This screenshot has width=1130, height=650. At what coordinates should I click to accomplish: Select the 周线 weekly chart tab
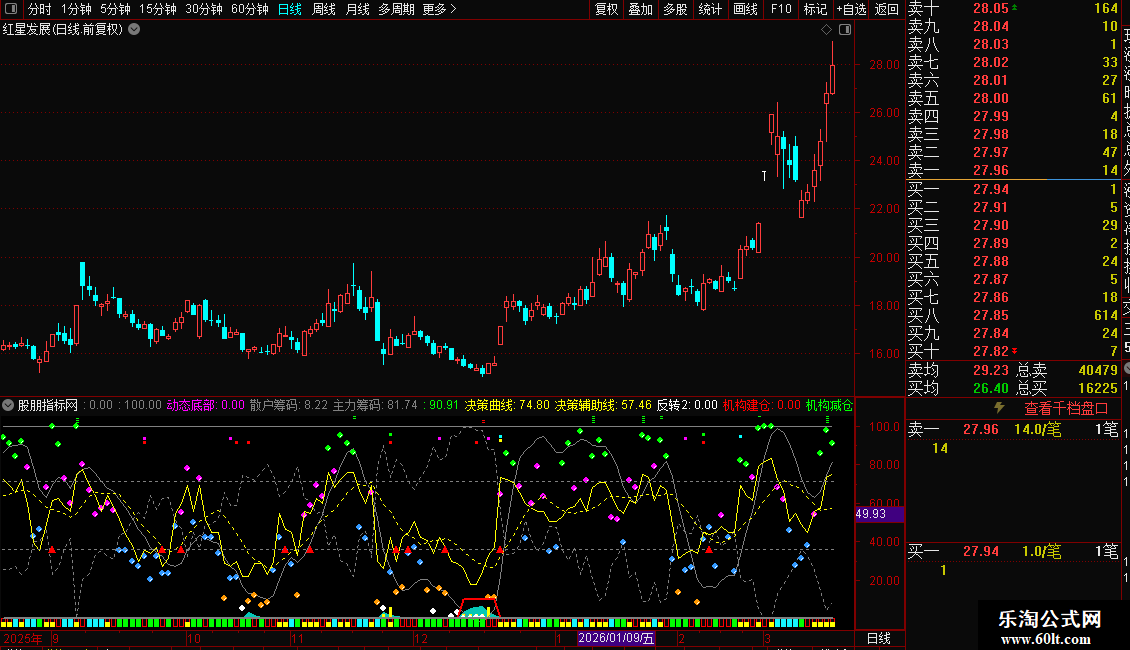click(324, 9)
